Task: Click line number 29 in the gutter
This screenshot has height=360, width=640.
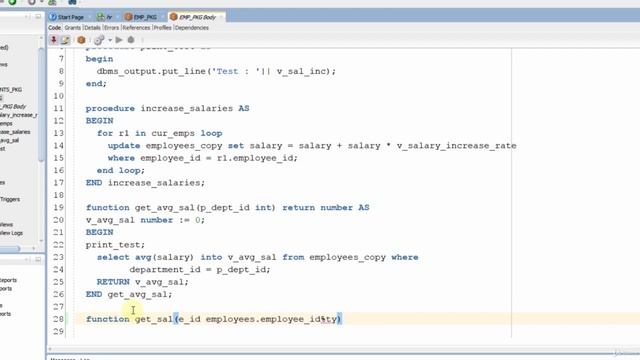Action: click(x=58, y=331)
